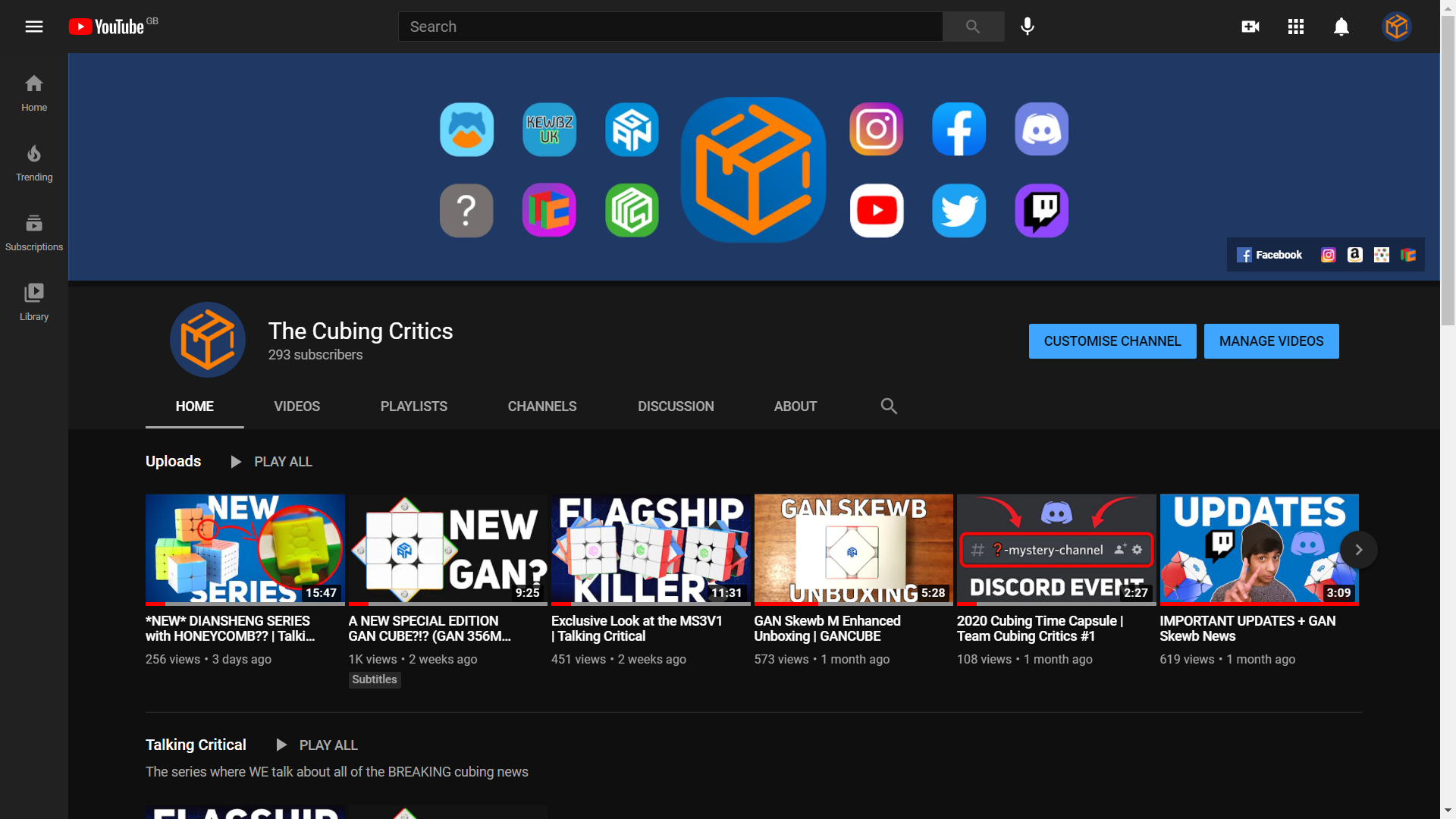Click the Instagram icon in banner links
Viewport: 1456px width, 819px height.
1328,255
